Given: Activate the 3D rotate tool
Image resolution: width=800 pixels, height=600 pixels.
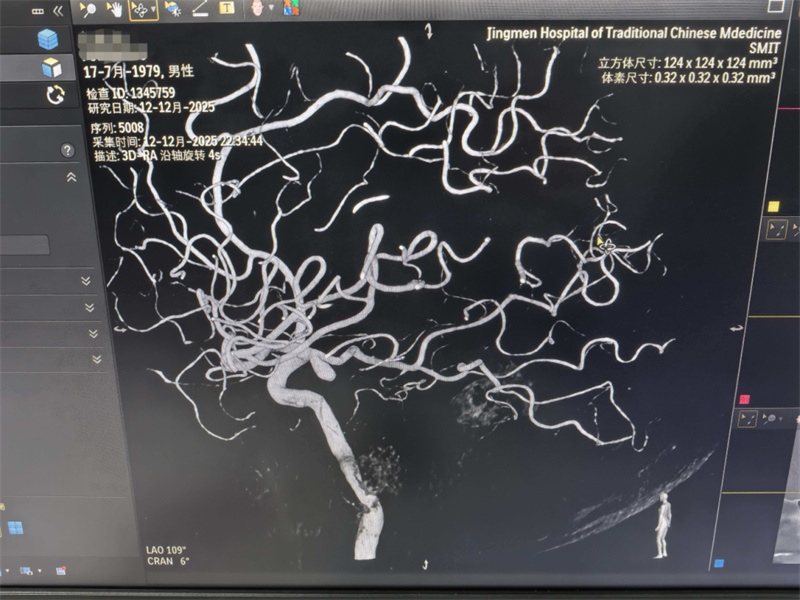Looking at the screenshot, I should [x=140, y=9].
